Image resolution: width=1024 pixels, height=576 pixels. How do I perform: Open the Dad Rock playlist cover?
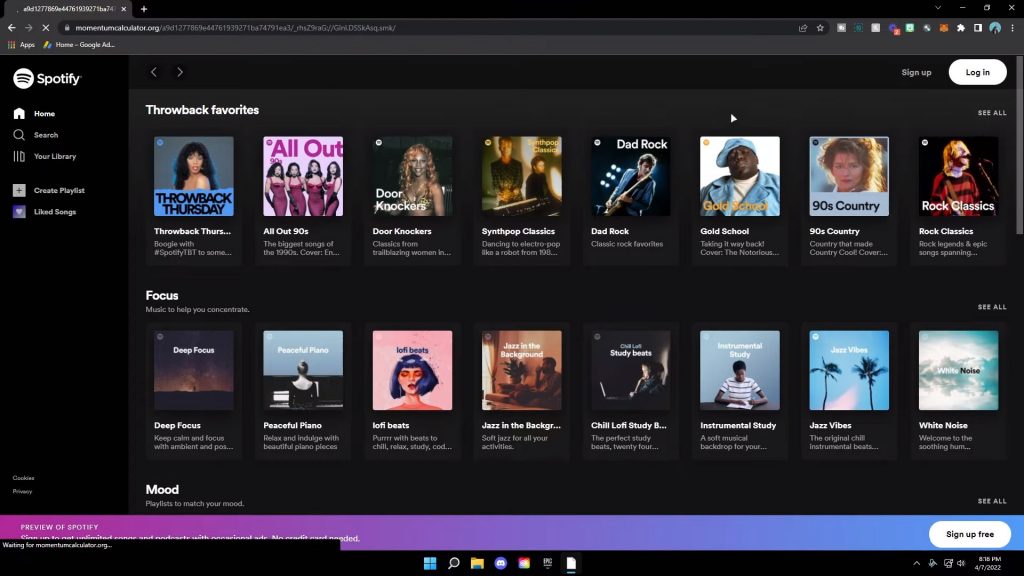(x=631, y=176)
